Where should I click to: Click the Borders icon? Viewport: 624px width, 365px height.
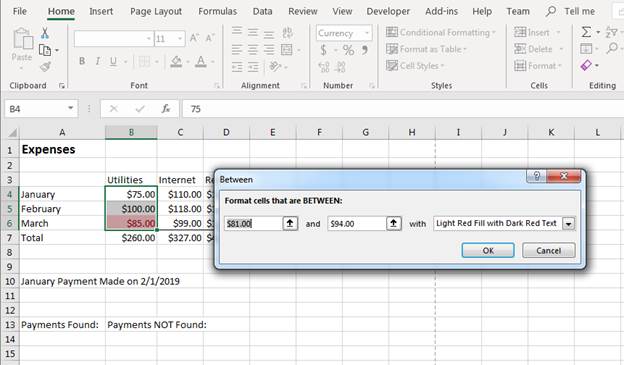click(x=144, y=61)
